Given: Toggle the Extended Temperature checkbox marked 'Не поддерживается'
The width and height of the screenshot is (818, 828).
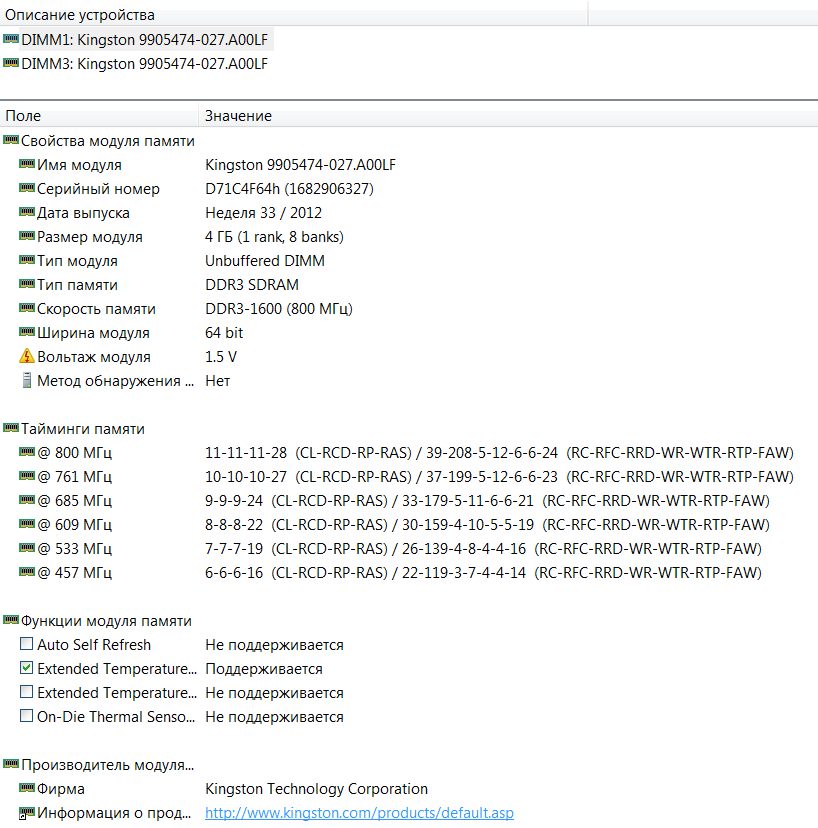Looking at the screenshot, I should (x=26, y=692).
